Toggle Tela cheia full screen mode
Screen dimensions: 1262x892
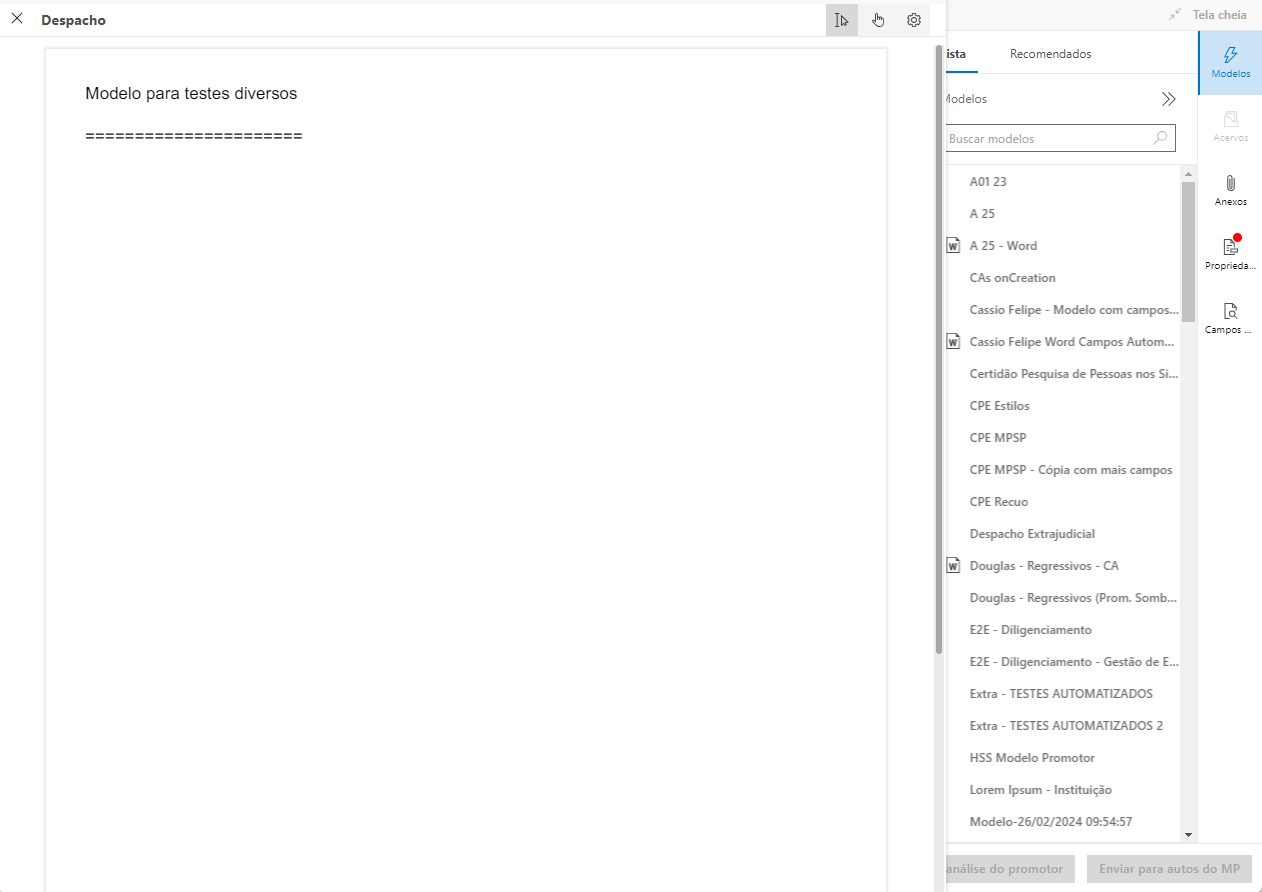(1211, 15)
